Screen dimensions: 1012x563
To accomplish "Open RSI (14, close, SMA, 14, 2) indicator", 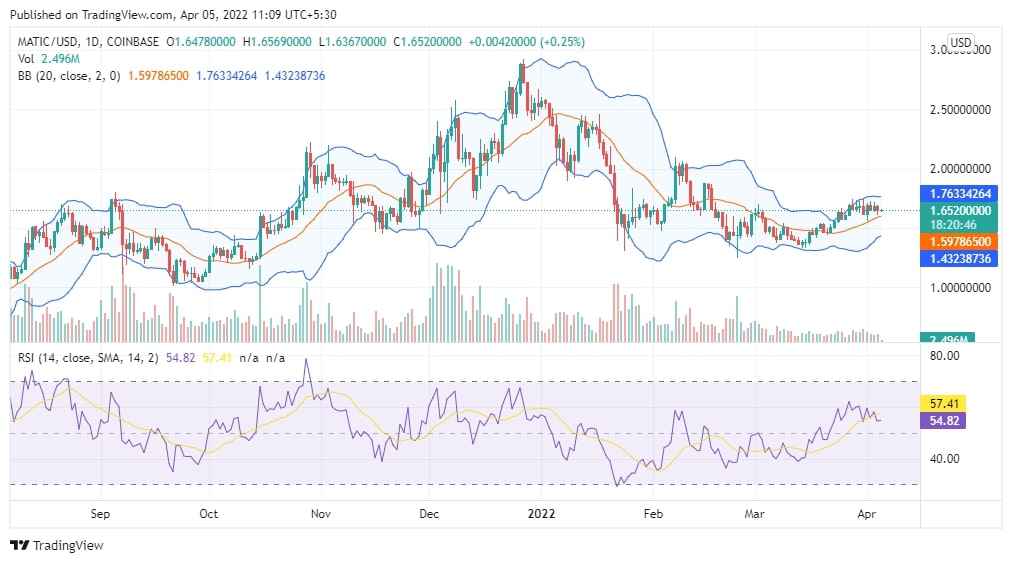I will 88,358.
